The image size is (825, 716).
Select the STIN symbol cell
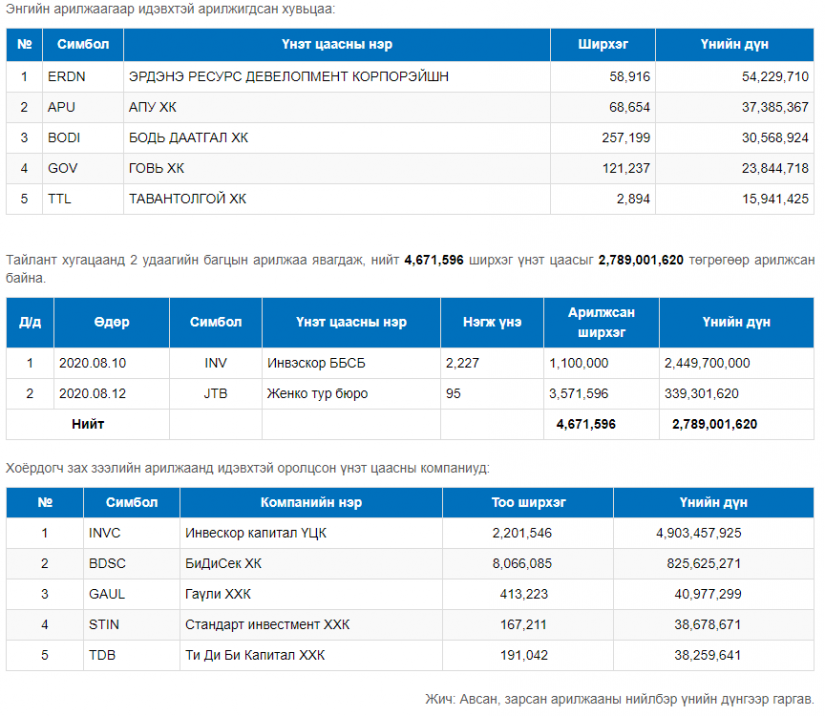pyautogui.click(x=132, y=625)
